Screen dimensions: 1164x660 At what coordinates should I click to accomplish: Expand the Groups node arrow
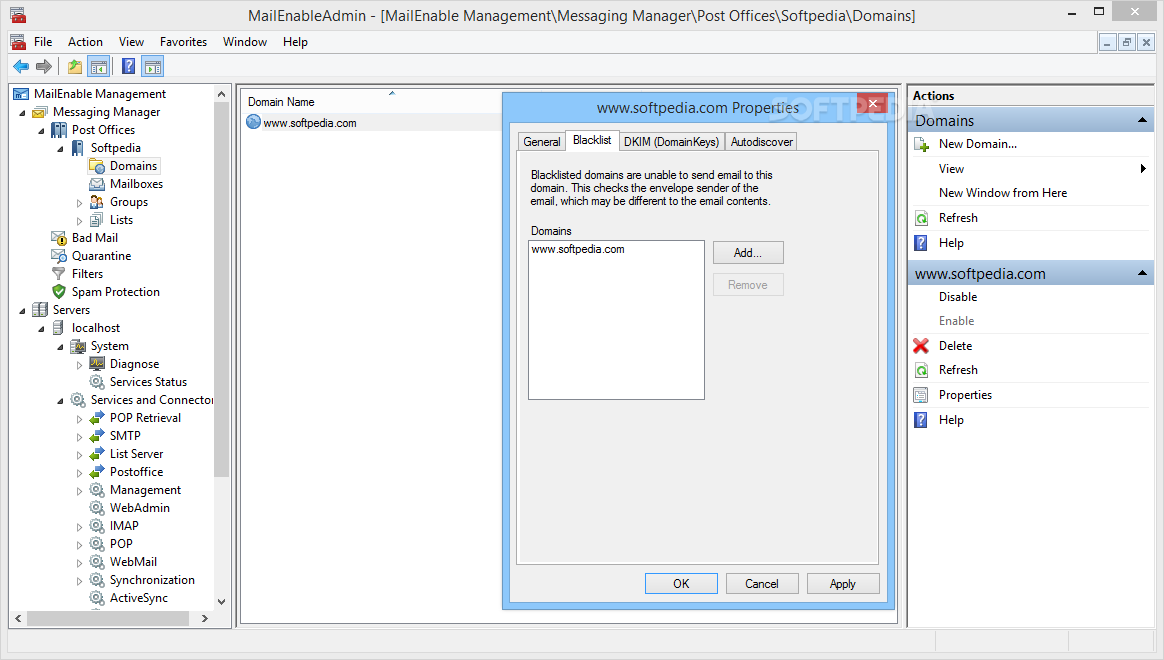click(x=79, y=203)
